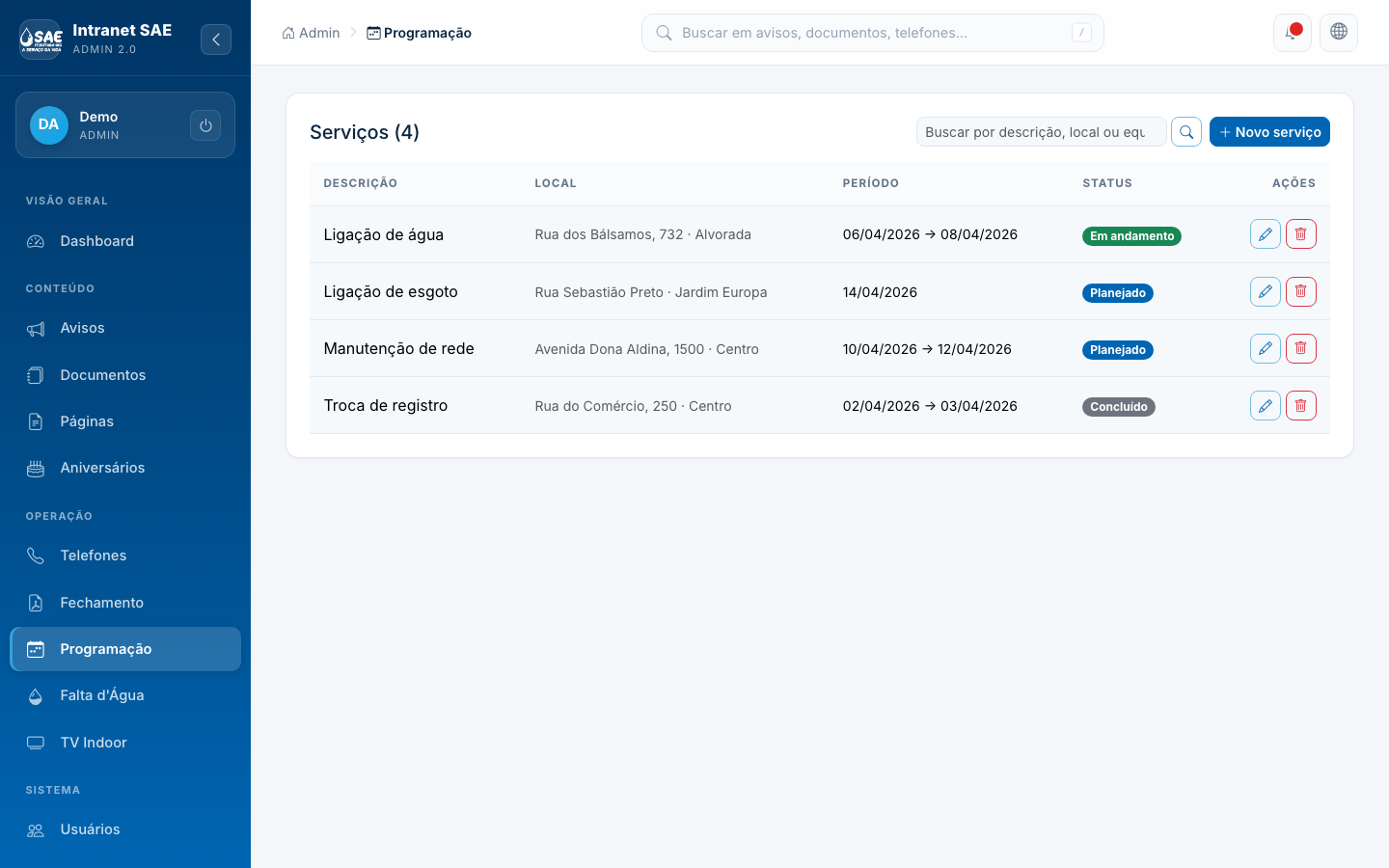
Task: Focus the global search field
Action: [x=873, y=33]
